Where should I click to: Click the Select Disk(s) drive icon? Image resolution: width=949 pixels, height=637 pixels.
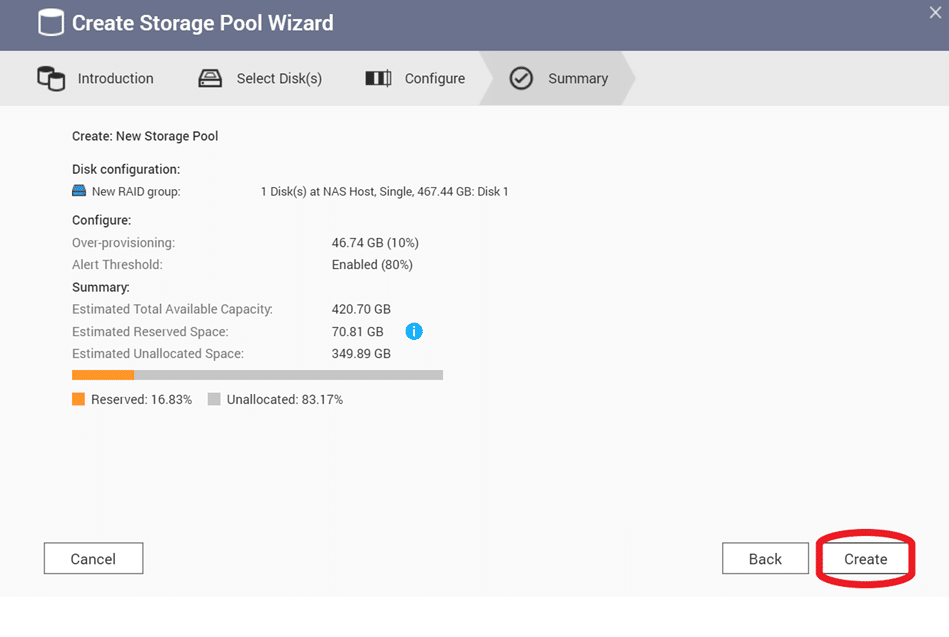click(210, 79)
